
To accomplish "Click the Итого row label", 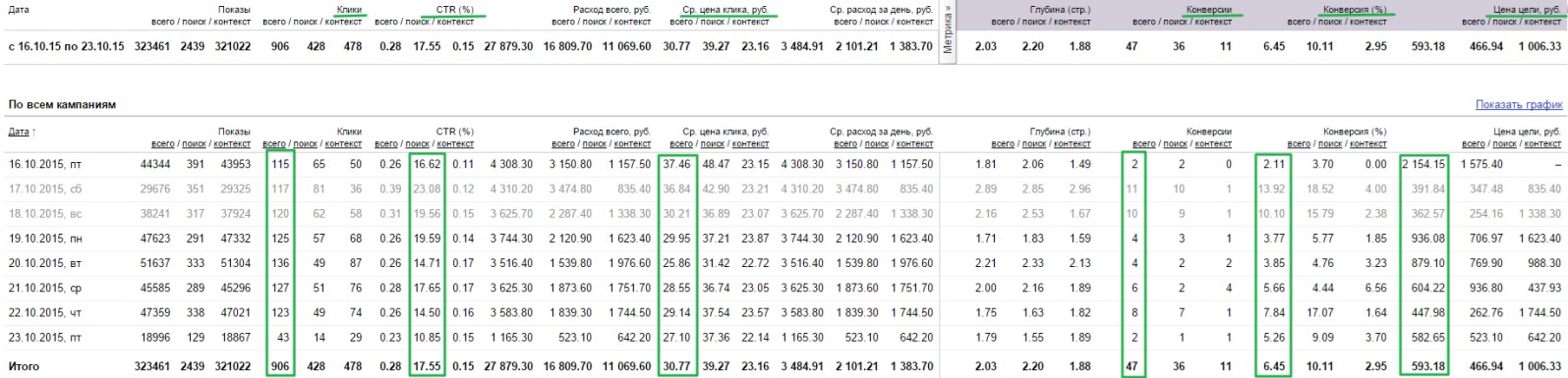I will point(24,365).
